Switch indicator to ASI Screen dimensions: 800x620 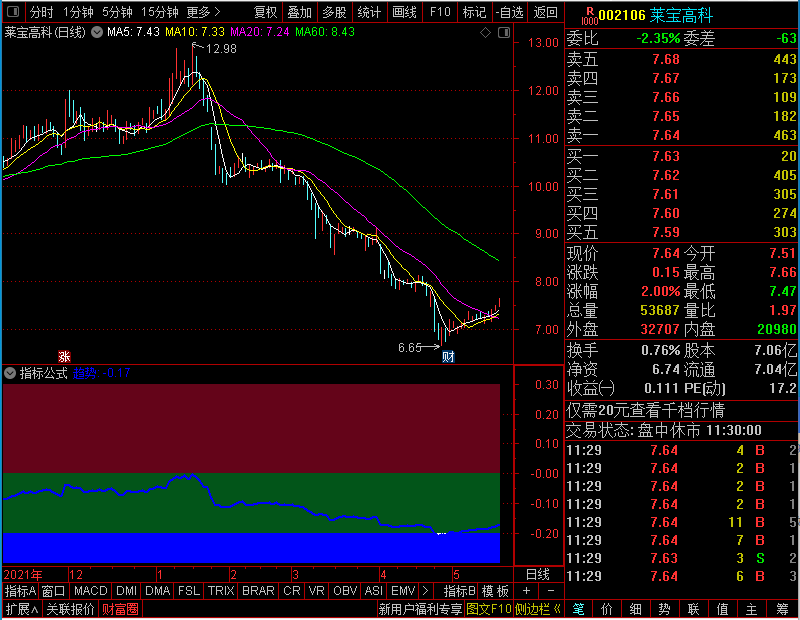coord(374,591)
